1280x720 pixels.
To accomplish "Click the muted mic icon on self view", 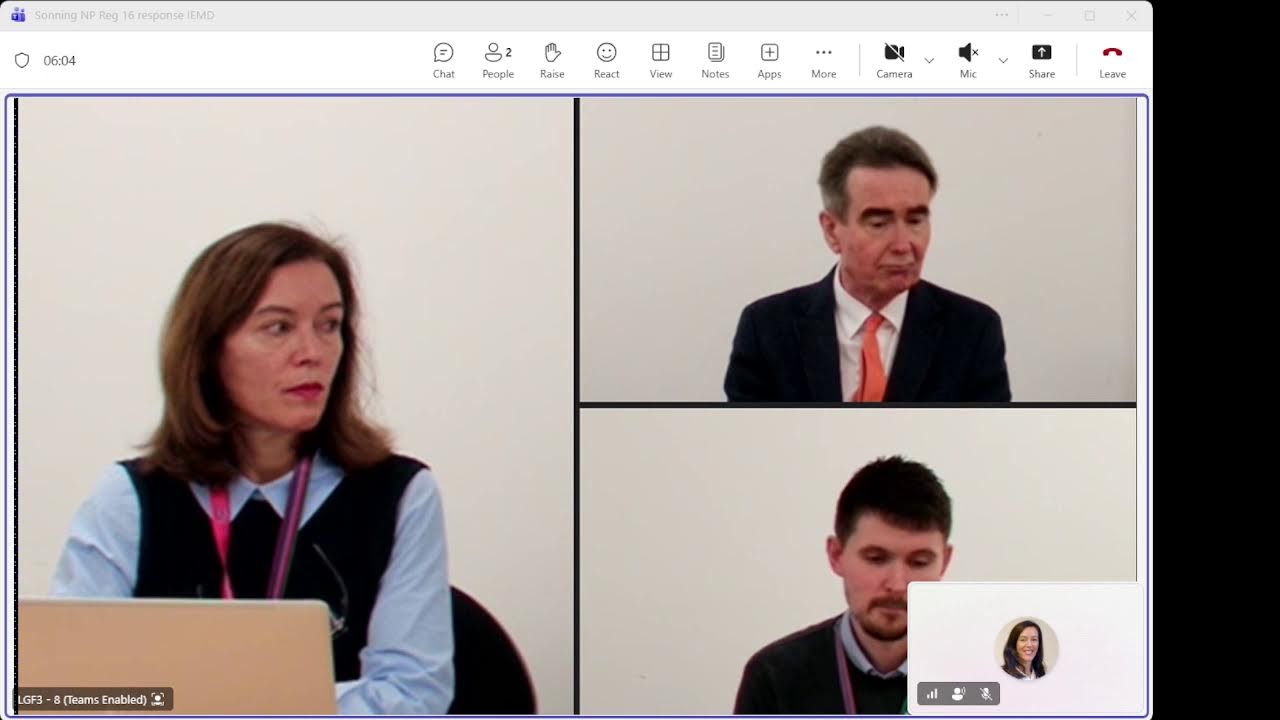I will pos(985,694).
